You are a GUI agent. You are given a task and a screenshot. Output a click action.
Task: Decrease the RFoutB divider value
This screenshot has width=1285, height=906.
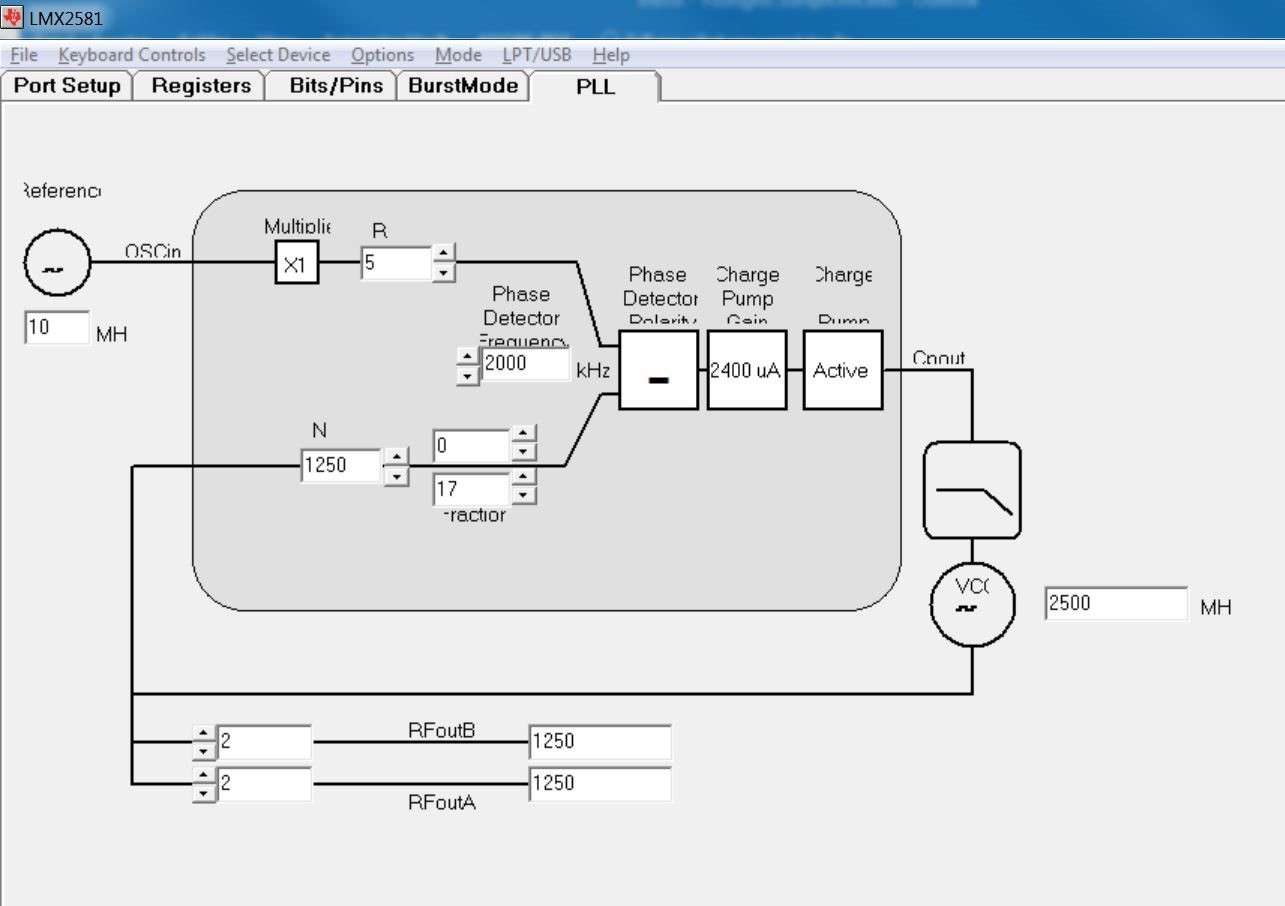[204, 752]
